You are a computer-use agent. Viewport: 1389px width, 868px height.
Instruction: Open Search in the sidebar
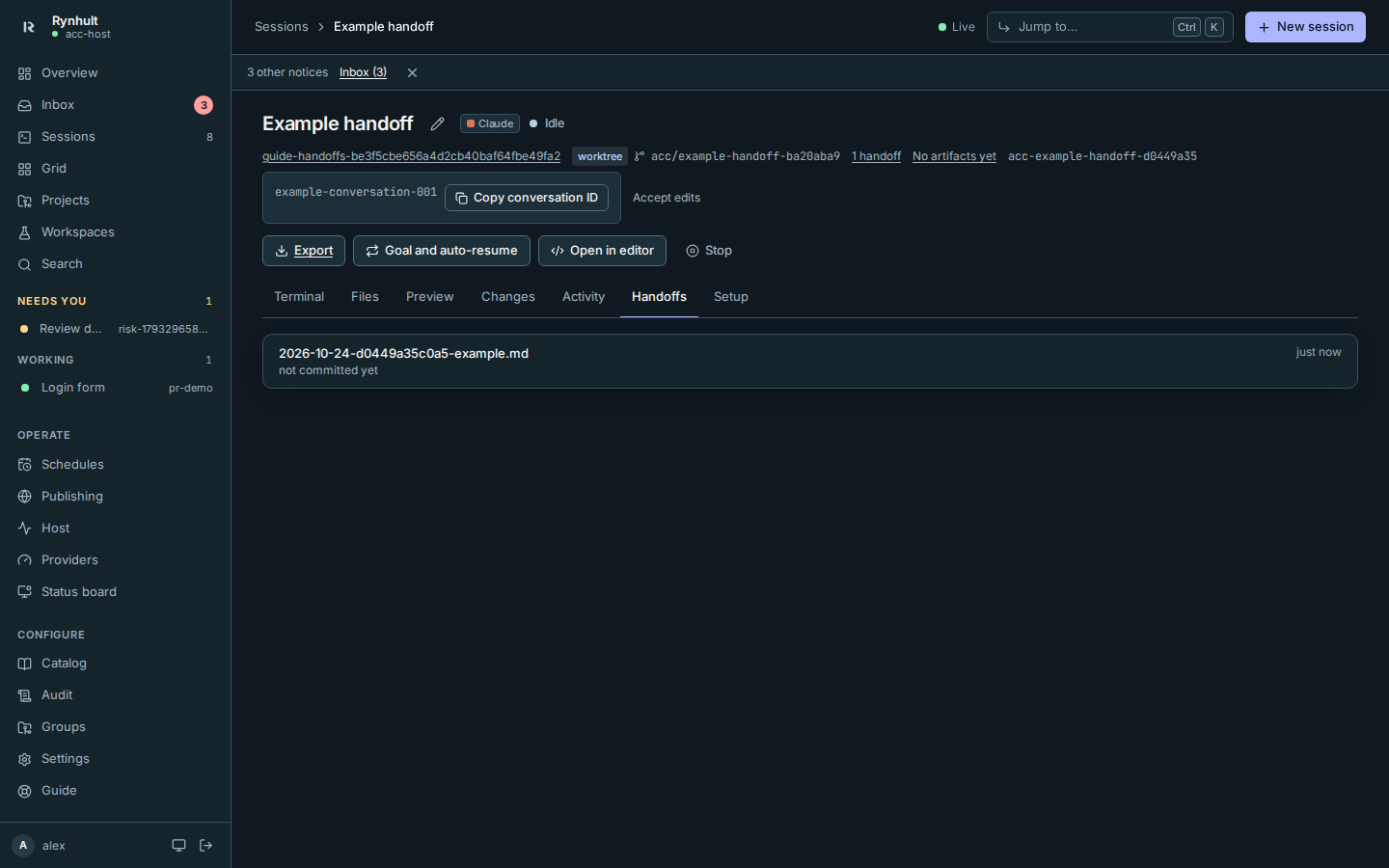tap(115, 264)
